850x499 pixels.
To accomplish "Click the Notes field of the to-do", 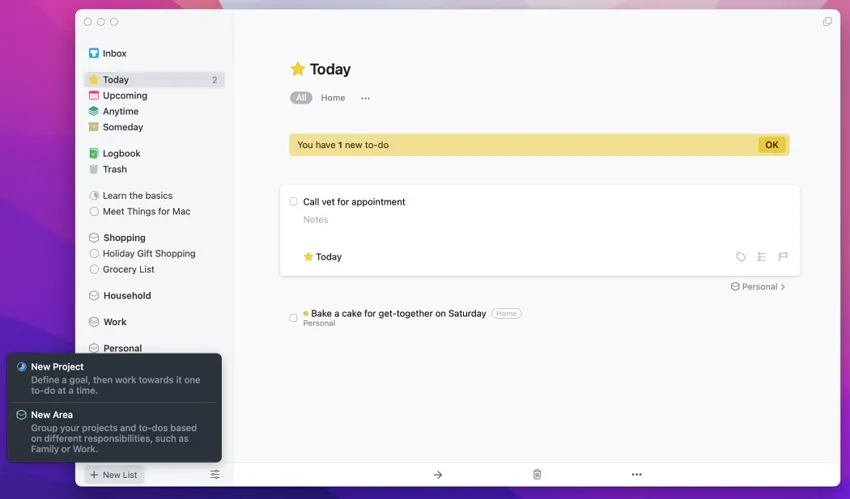I will click(315, 219).
